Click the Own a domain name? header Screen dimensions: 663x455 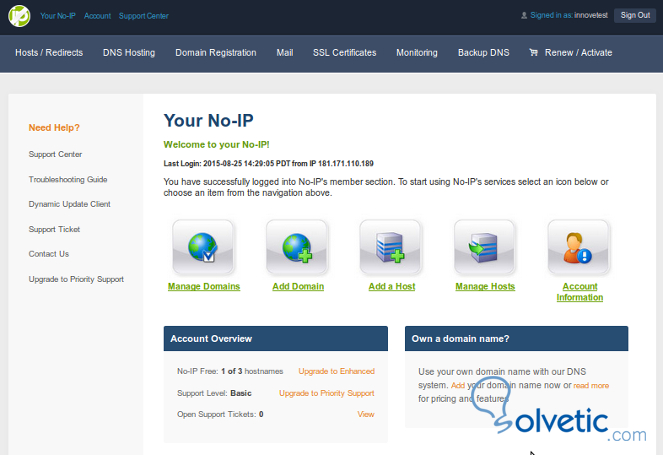[516, 339]
